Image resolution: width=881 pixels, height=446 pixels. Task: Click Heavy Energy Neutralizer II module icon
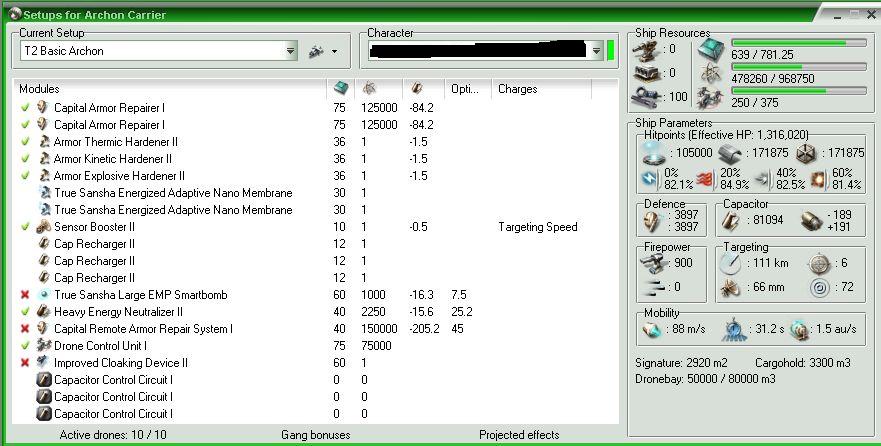click(43, 312)
